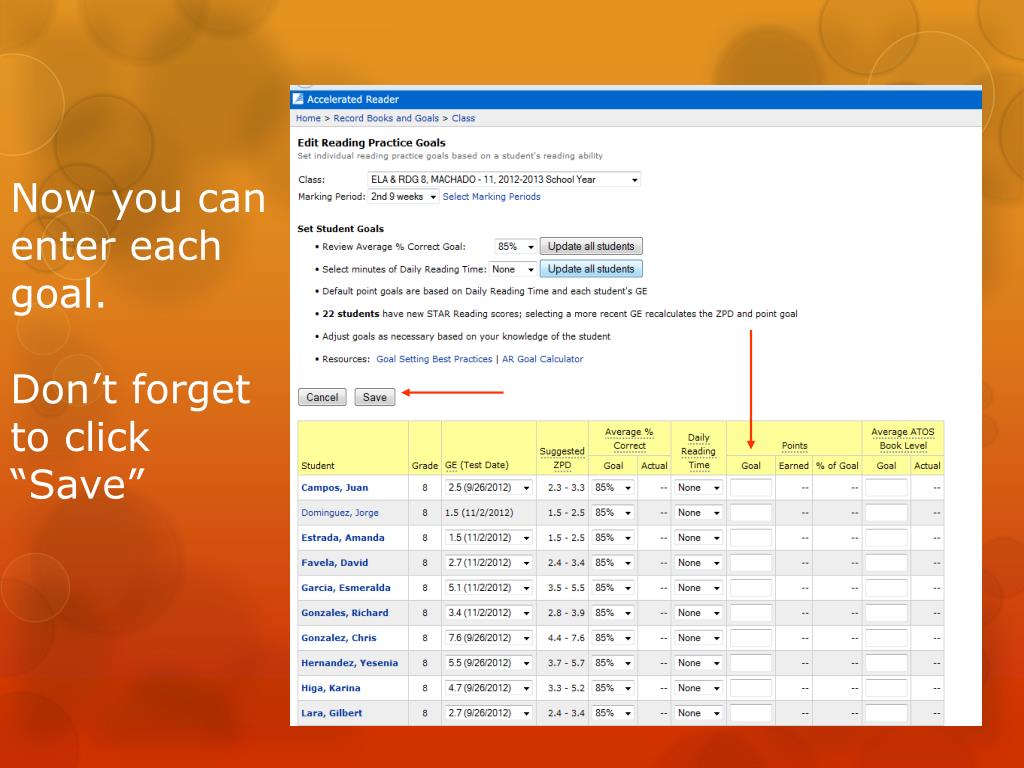Go to the Home breadcrumb link
1024x768 pixels.
coord(308,118)
